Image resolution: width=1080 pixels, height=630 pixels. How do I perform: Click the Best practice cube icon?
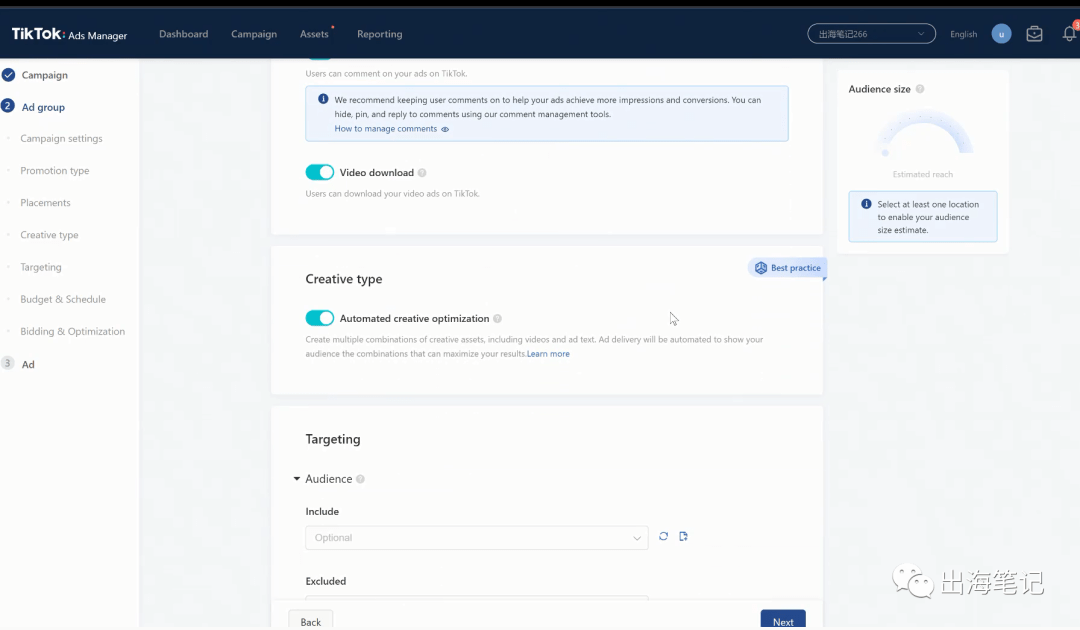(760, 268)
